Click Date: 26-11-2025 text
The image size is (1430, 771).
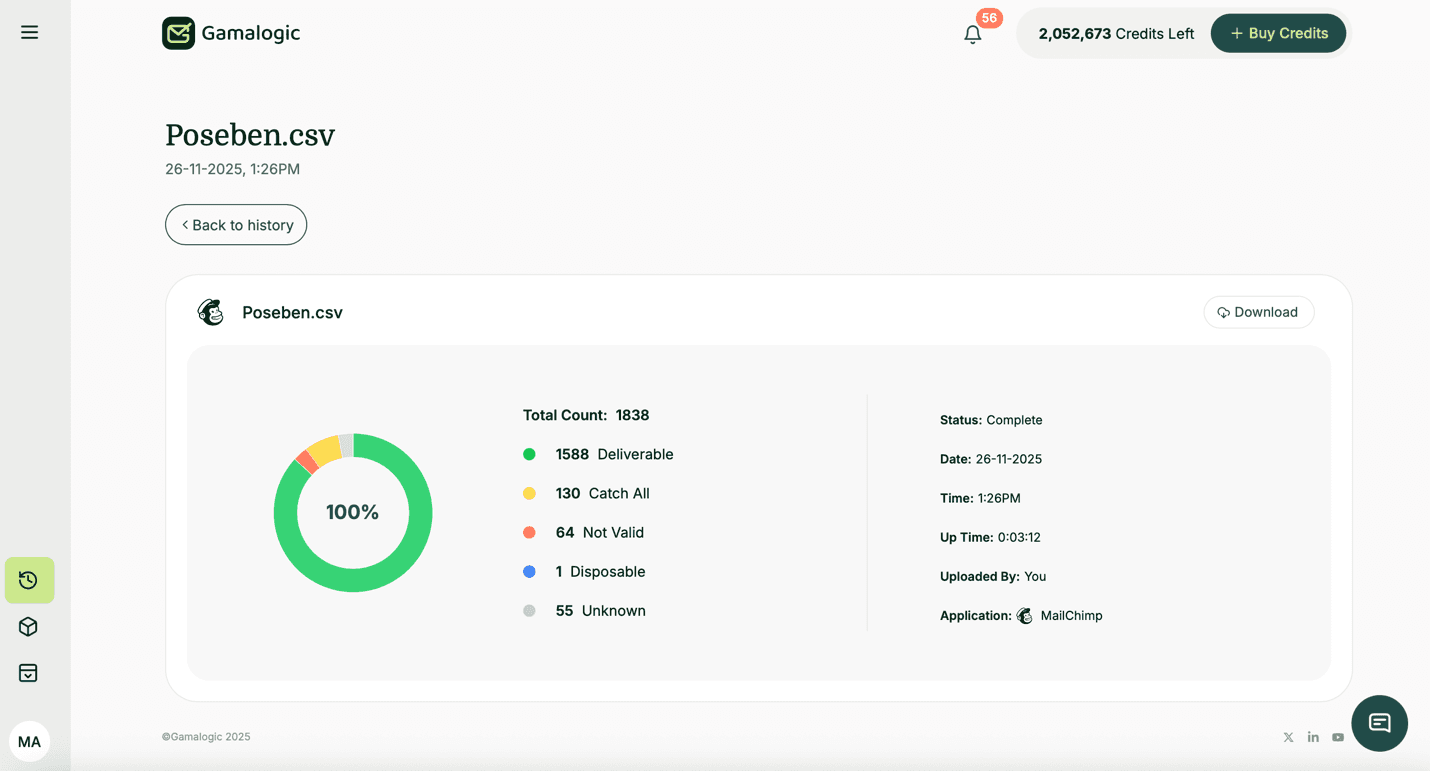pos(991,459)
